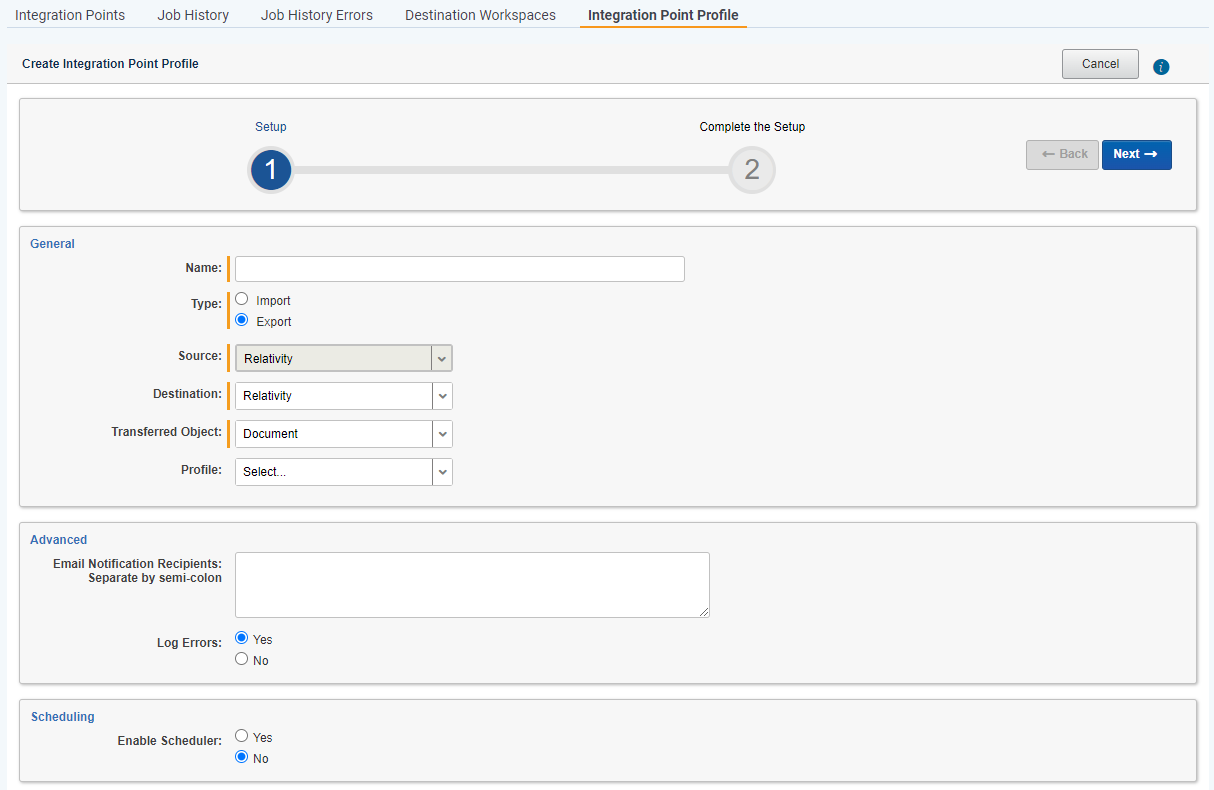Click the Next button
The image size is (1214, 790).
(x=1137, y=154)
